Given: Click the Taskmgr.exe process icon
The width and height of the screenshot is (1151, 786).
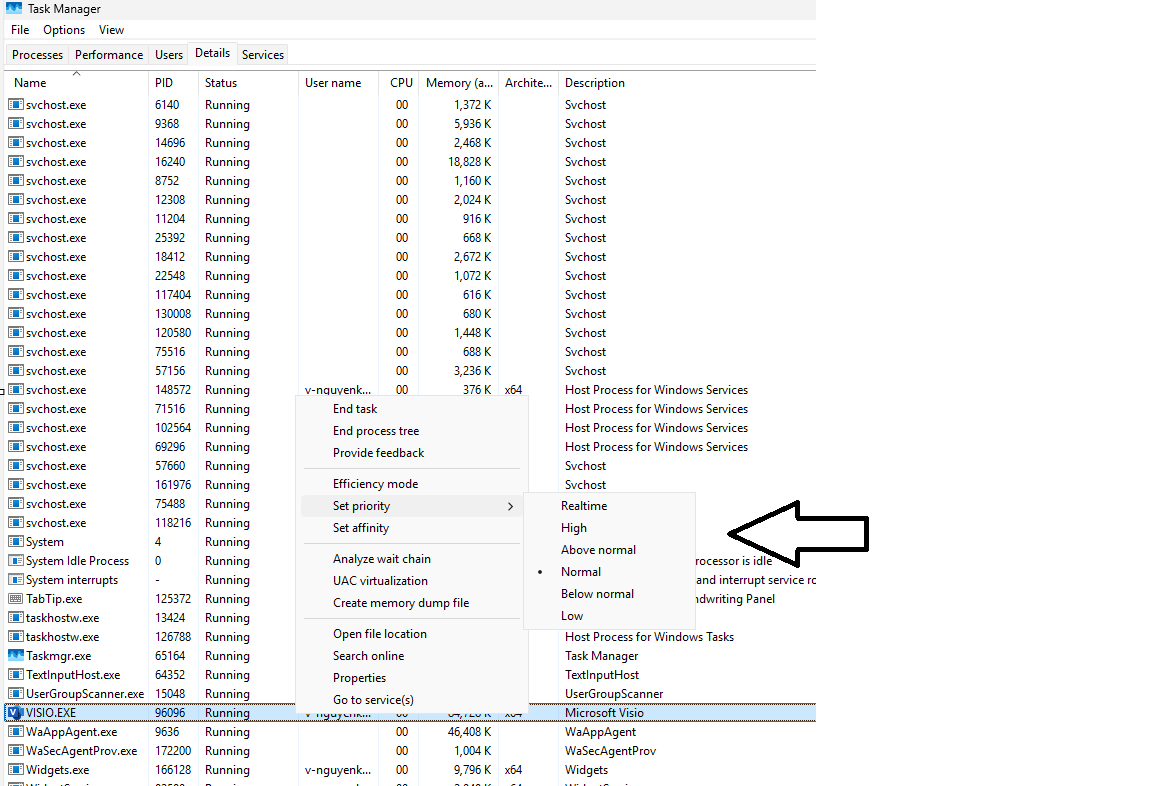Looking at the screenshot, I should coord(14,655).
